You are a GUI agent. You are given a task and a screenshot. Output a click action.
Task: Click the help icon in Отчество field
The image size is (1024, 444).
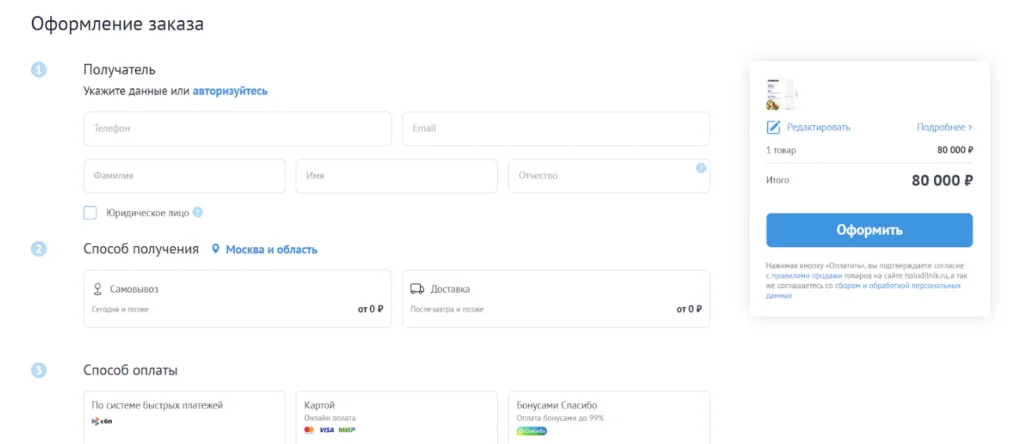(701, 168)
